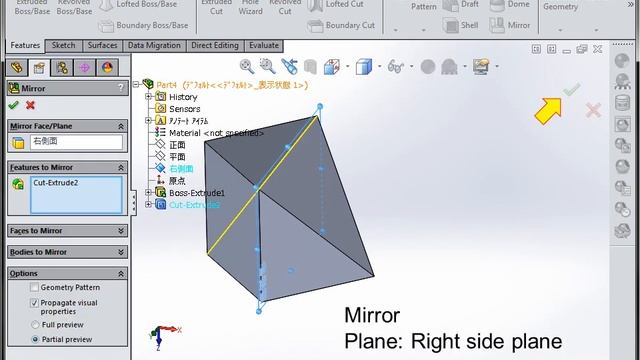Click the Display Style cube icon

point(364,67)
